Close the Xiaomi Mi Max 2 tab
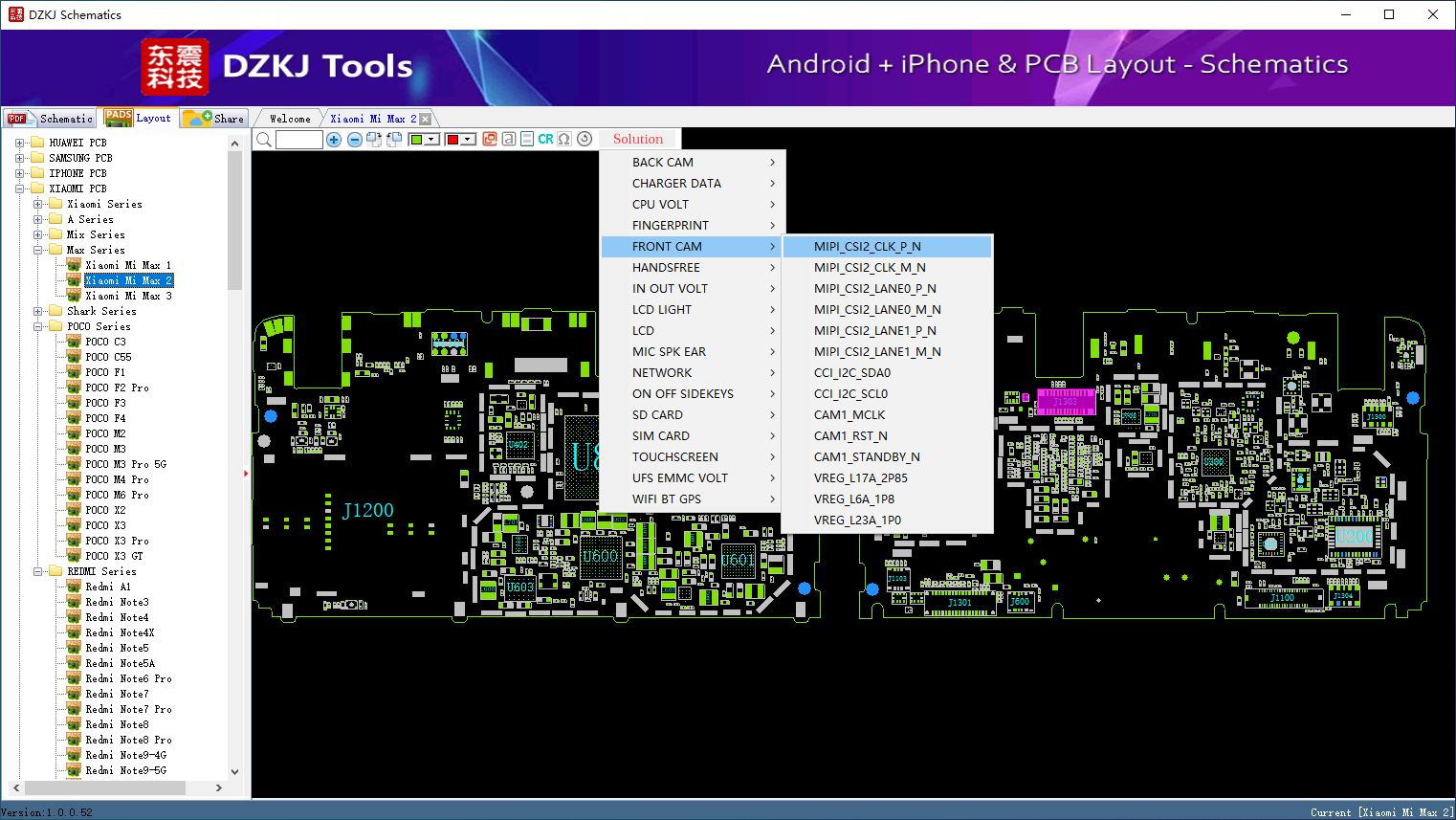1456x820 pixels. pyautogui.click(x=426, y=119)
